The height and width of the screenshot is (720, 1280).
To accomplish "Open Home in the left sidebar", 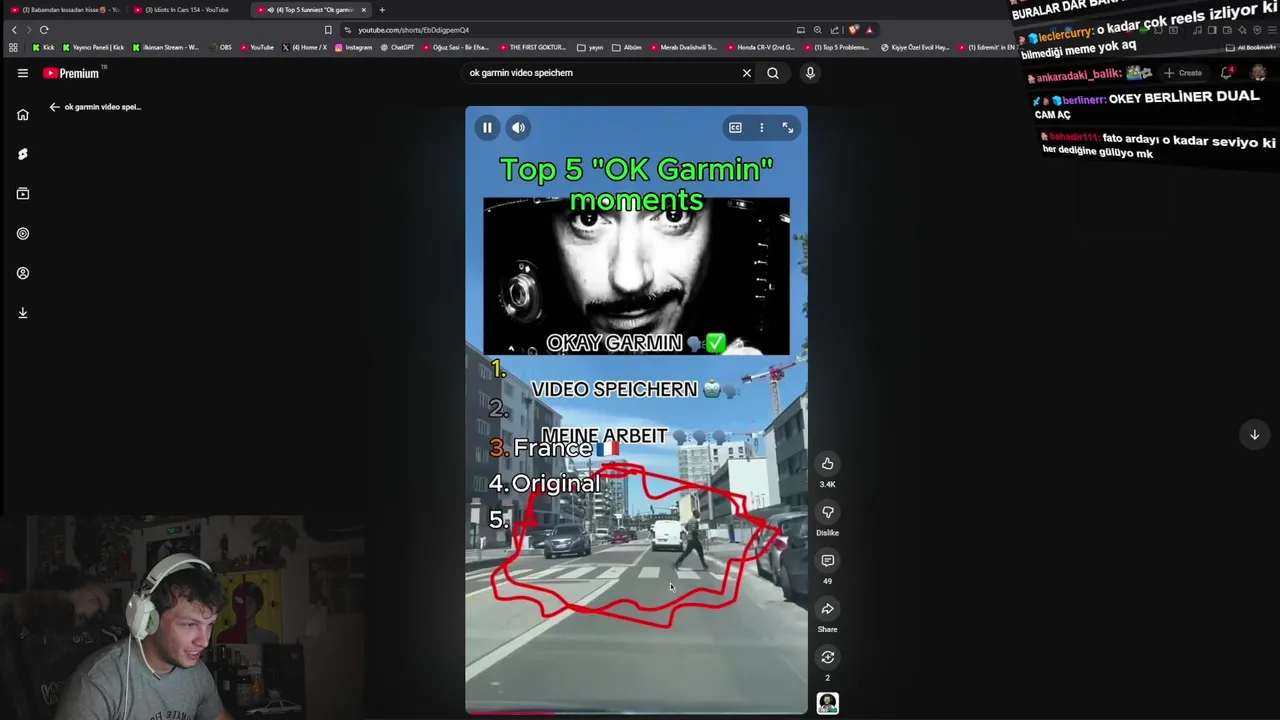I will click(x=22, y=115).
